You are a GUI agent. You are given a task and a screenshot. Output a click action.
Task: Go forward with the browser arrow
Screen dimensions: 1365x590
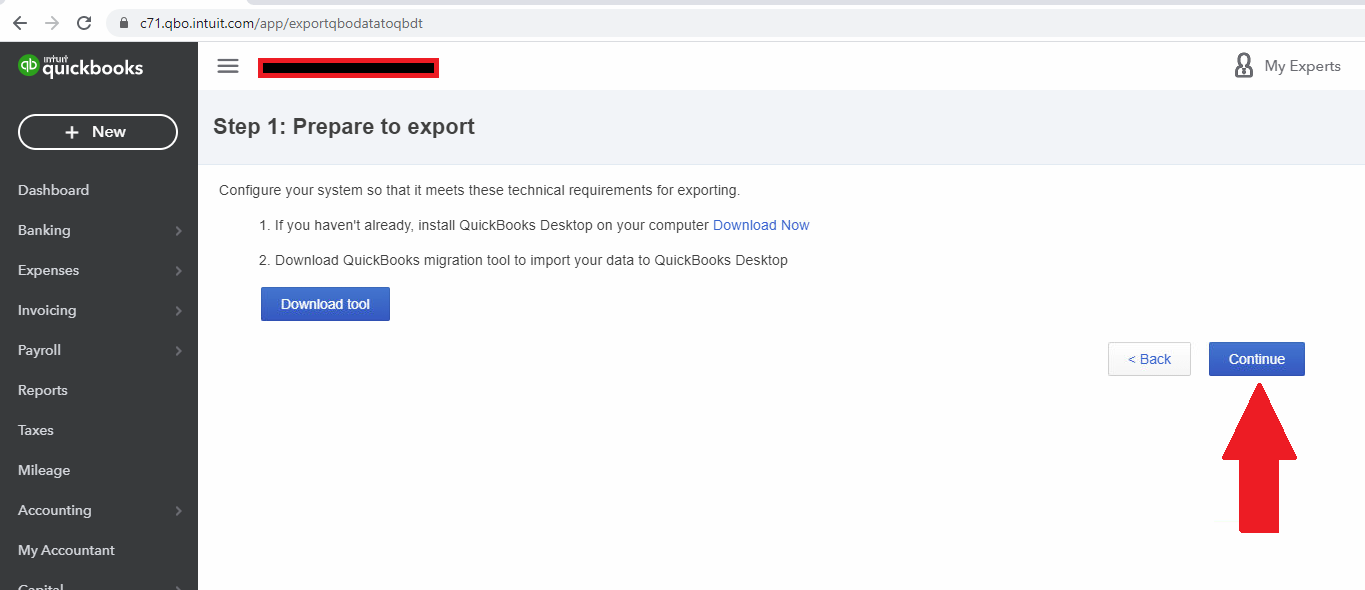pos(52,23)
